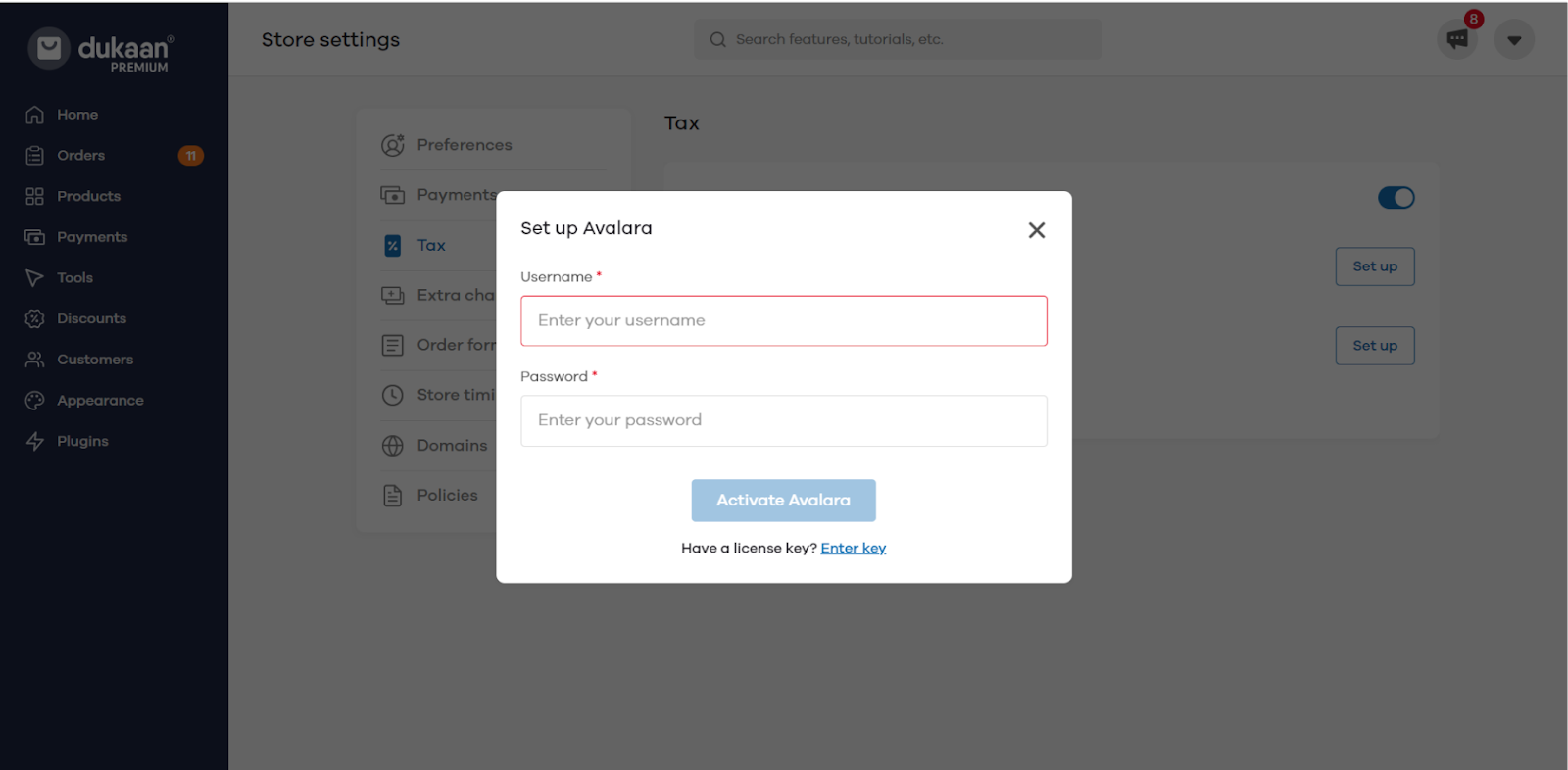Viewport: 1568px width, 770px height.
Task: Click the Customers people icon
Action: (x=34, y=360)
